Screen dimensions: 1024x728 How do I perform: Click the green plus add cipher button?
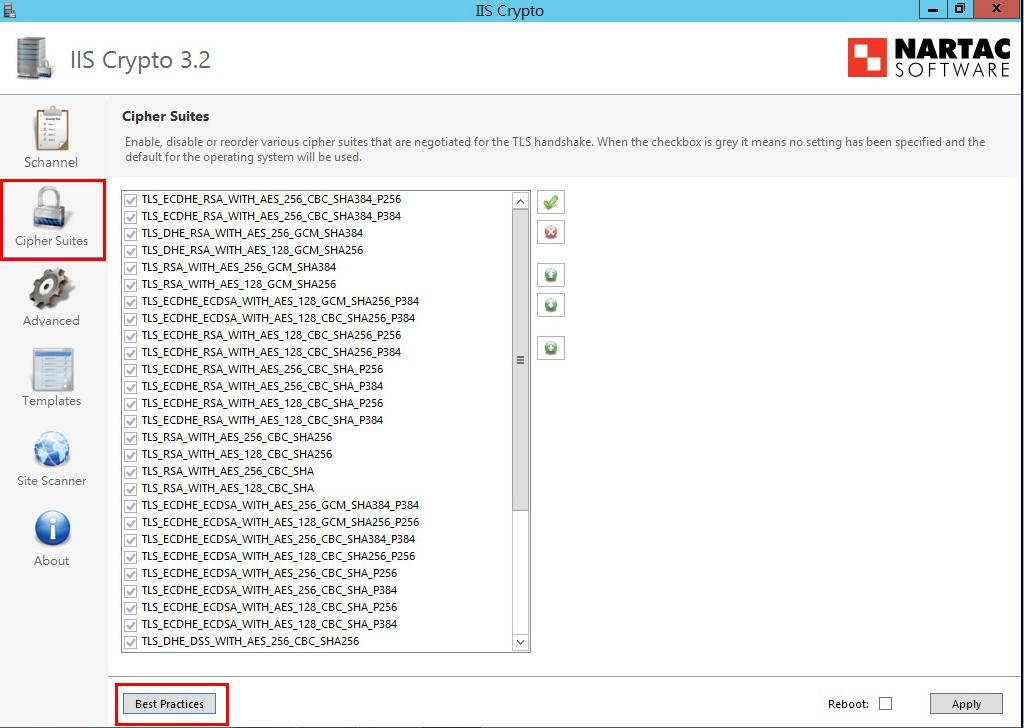tap(551, 347)
